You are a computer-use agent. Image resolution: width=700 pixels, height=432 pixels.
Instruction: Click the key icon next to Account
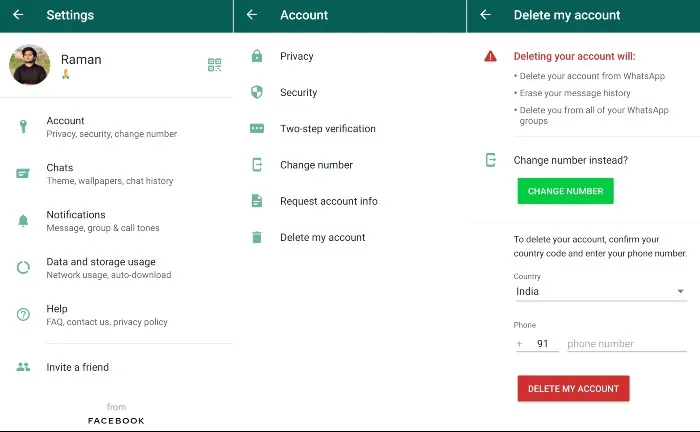pos(23,126)
